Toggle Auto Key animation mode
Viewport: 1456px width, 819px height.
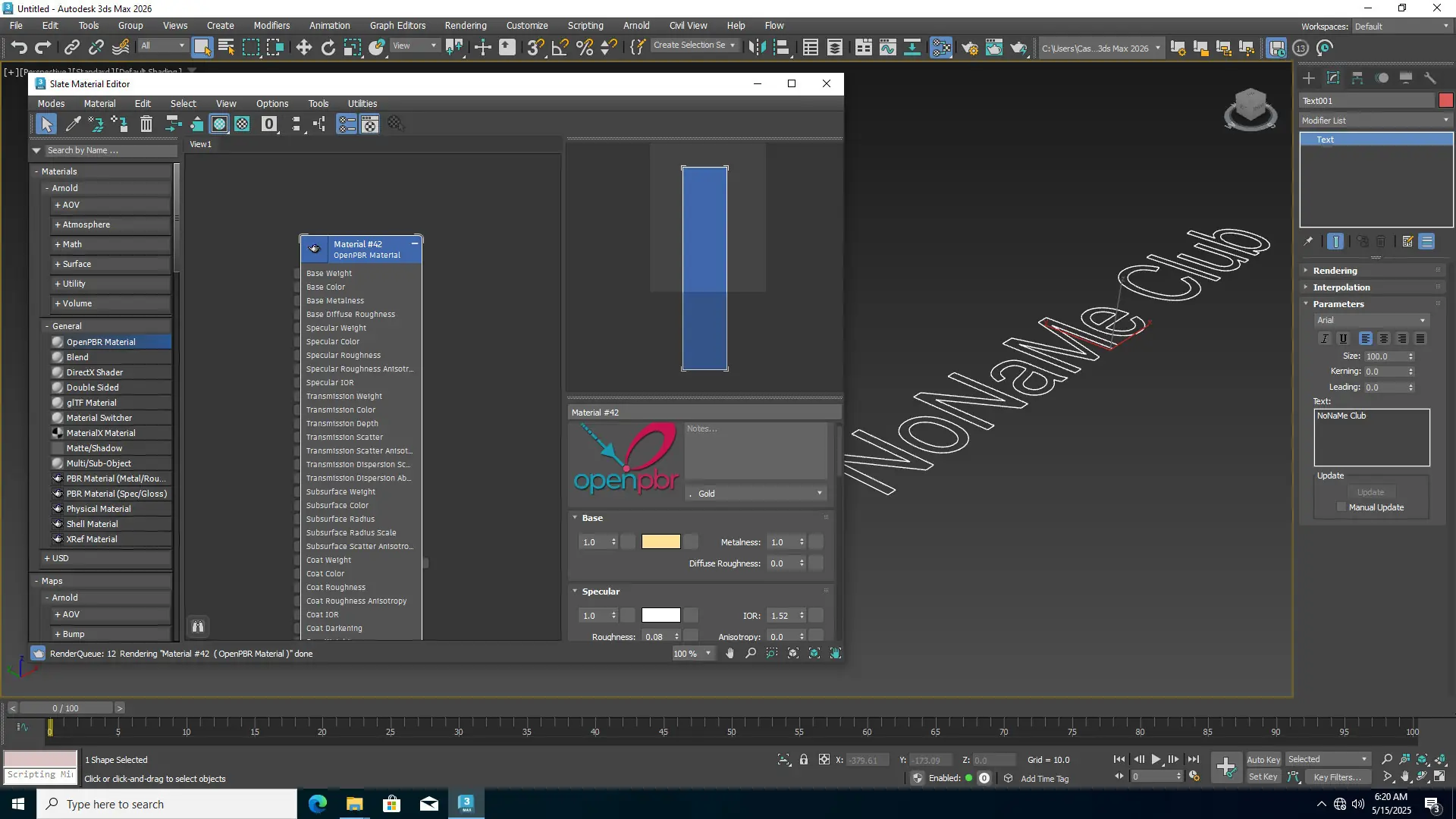(x=1263, y=760)
